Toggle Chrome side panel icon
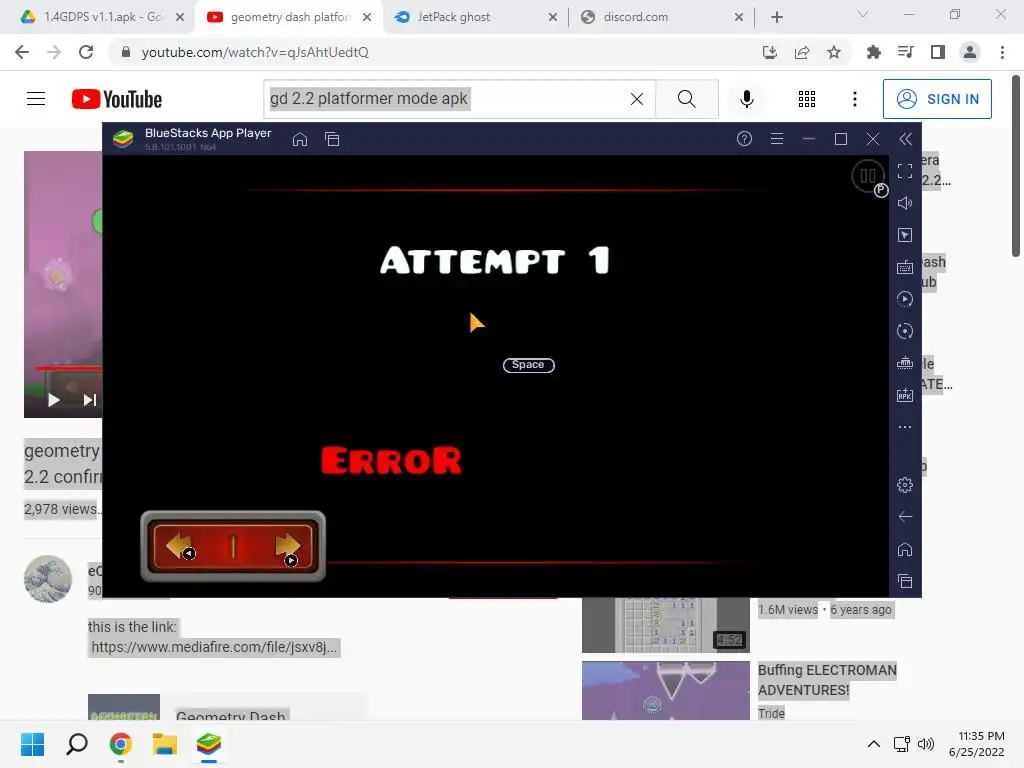1024x768 pixels. point(938,52)
